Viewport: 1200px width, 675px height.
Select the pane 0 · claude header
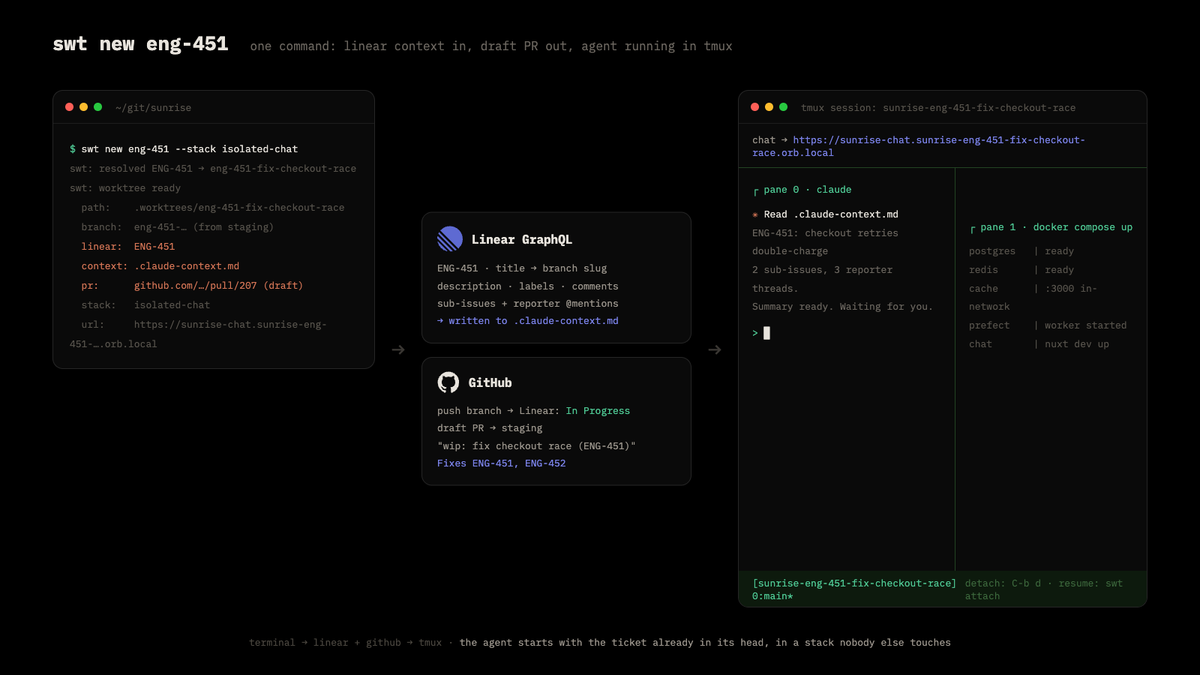tap(802, 190)
